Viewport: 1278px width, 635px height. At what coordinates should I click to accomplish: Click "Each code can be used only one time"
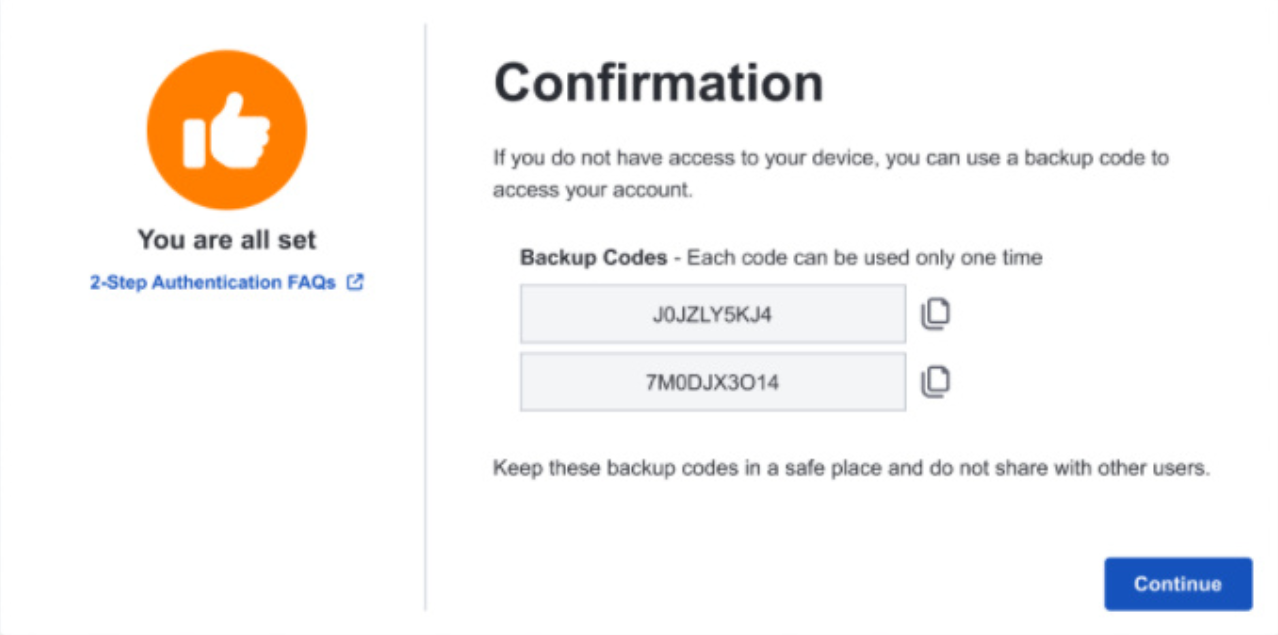[x=864, y=258]
